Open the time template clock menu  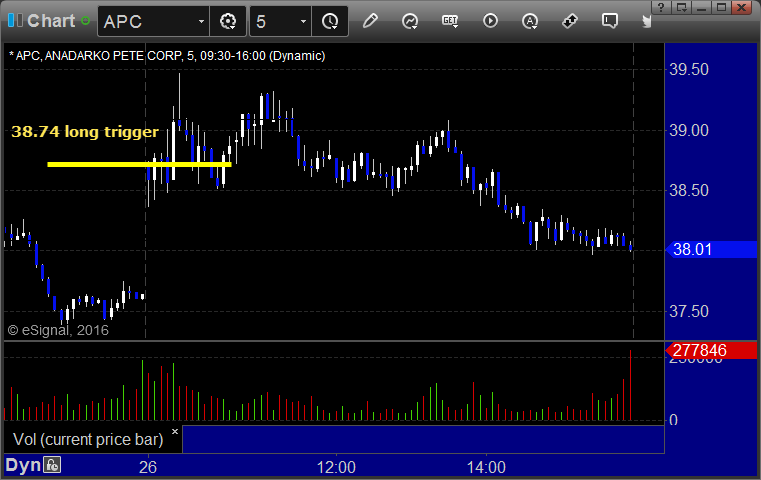pyautogui.click(x=330, y=21)
